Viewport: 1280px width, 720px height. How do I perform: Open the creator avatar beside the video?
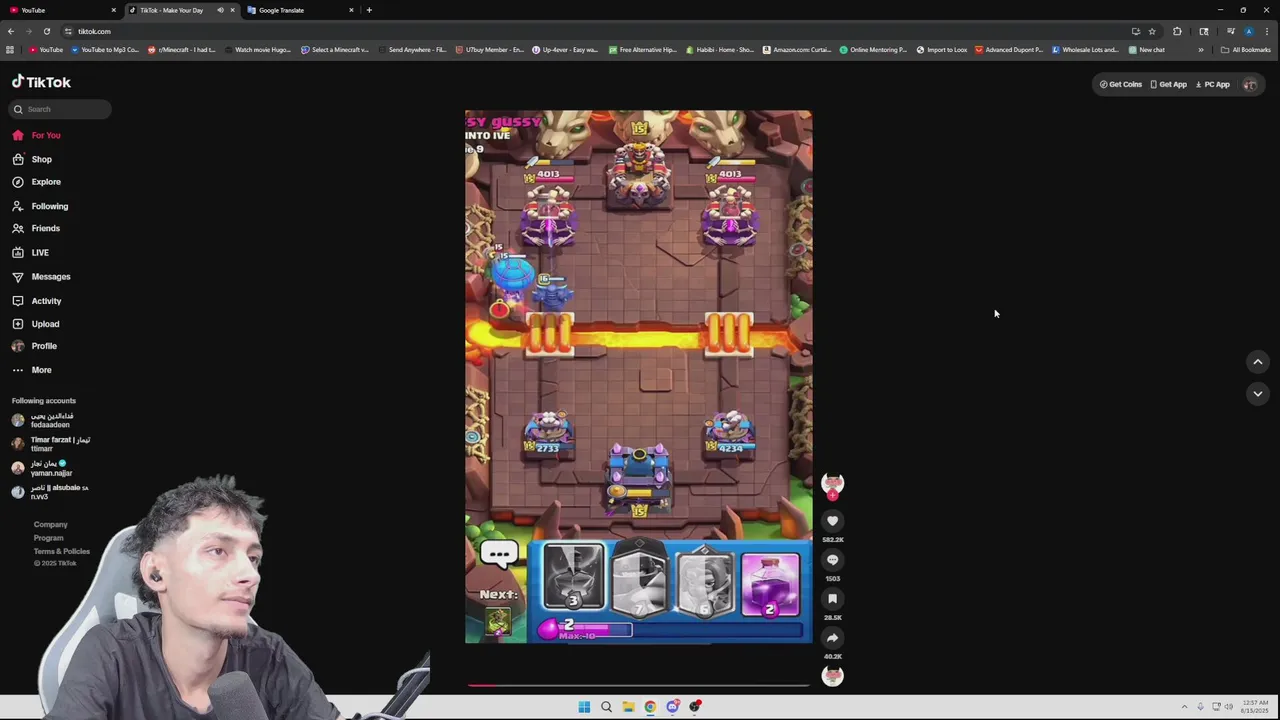[832, 484]
